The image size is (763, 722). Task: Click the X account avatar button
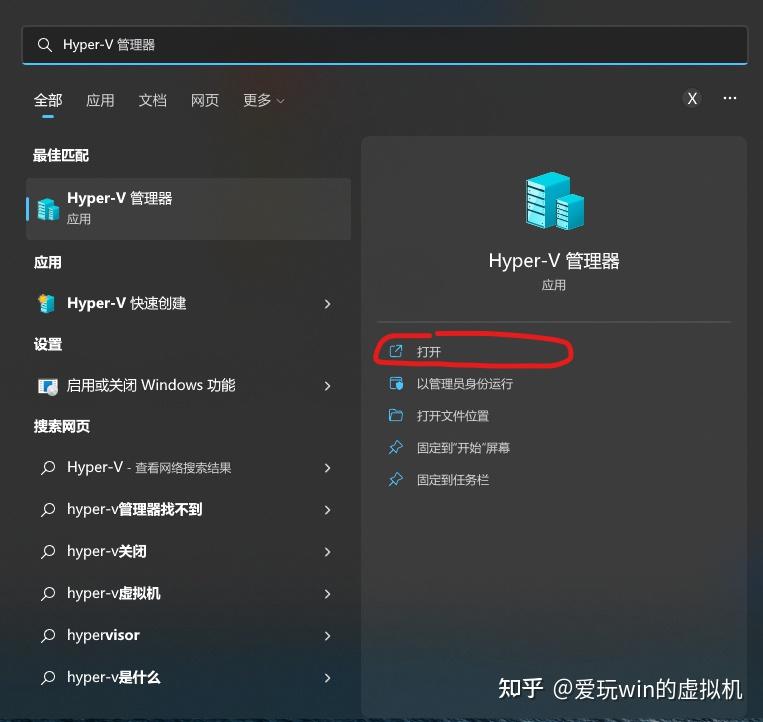[x=692, y=99]
